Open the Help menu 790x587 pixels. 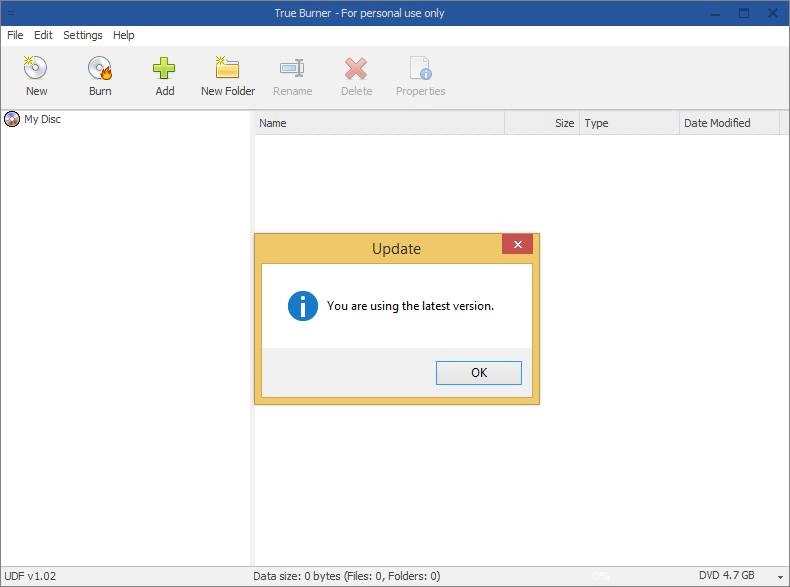pyautogui.click(x=123, y=35)
